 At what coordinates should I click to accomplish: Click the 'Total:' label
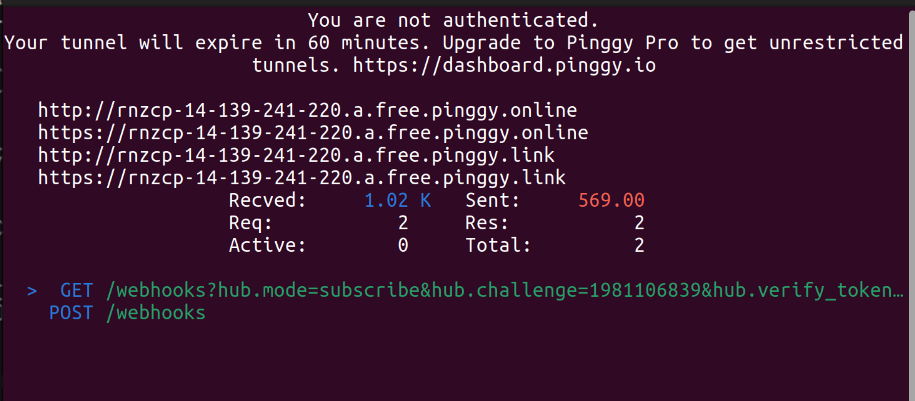(498, 246)
